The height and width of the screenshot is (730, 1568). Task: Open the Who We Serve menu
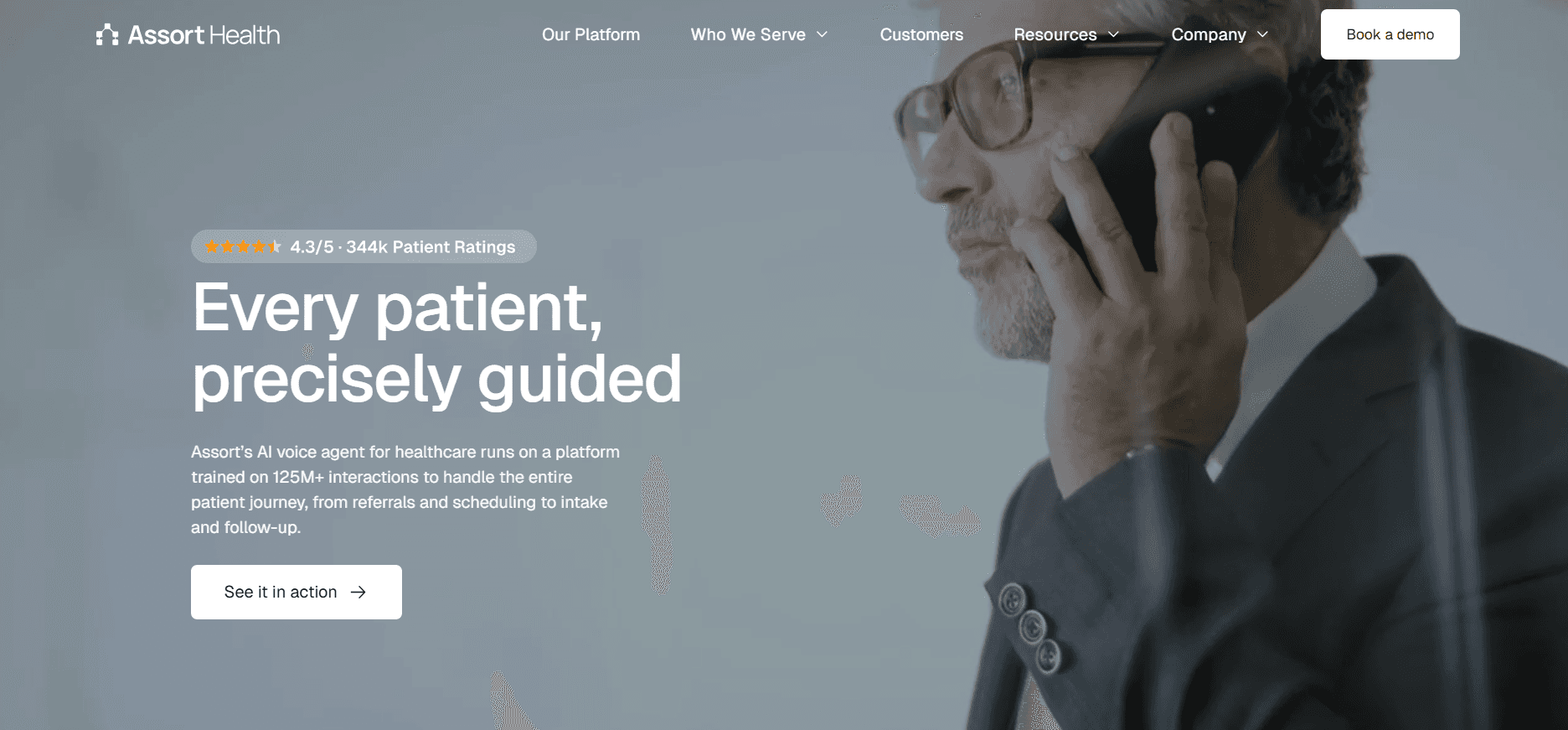748,34
